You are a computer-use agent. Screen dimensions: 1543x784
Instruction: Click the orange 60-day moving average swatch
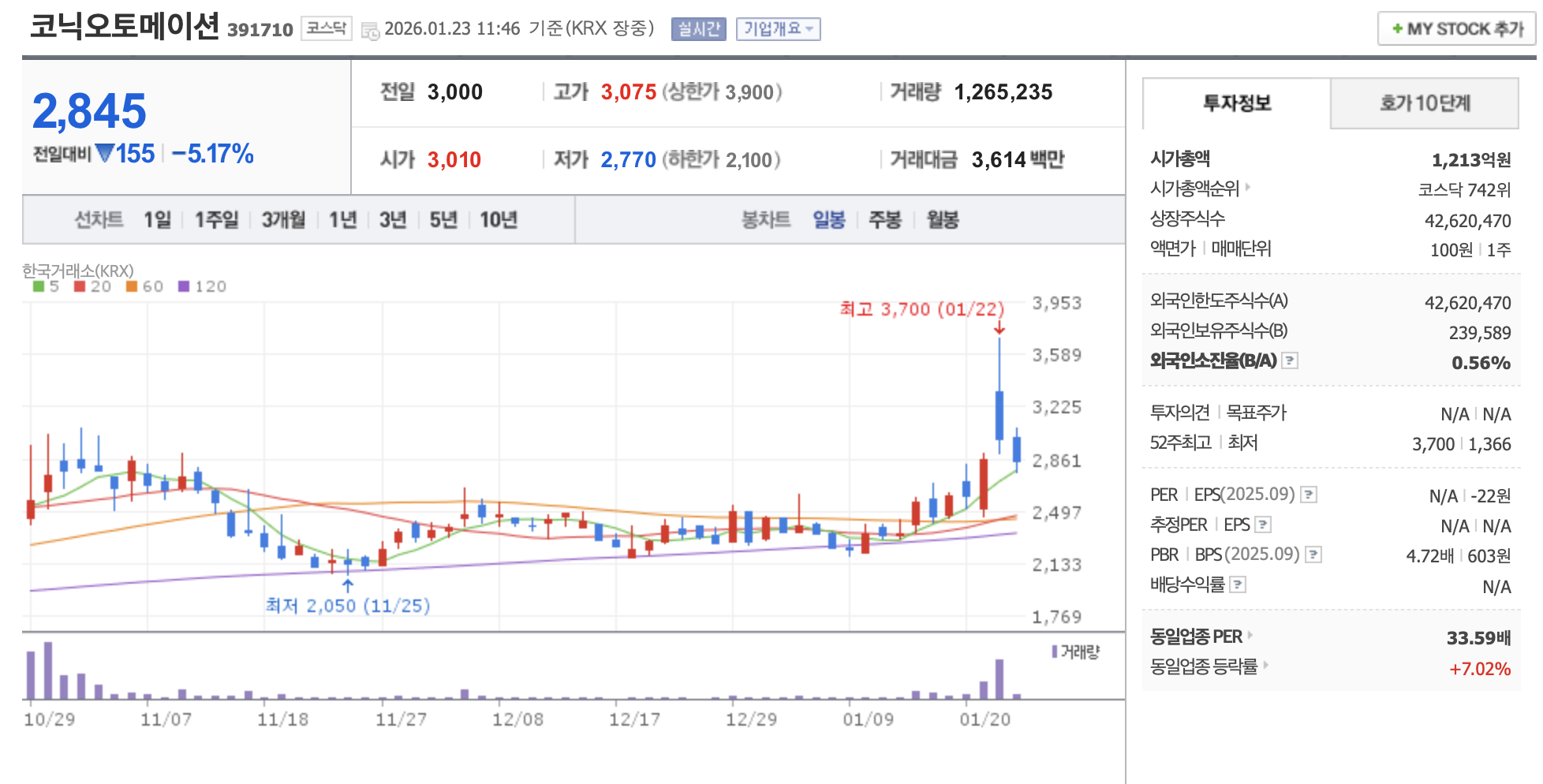tap(132, 286)
